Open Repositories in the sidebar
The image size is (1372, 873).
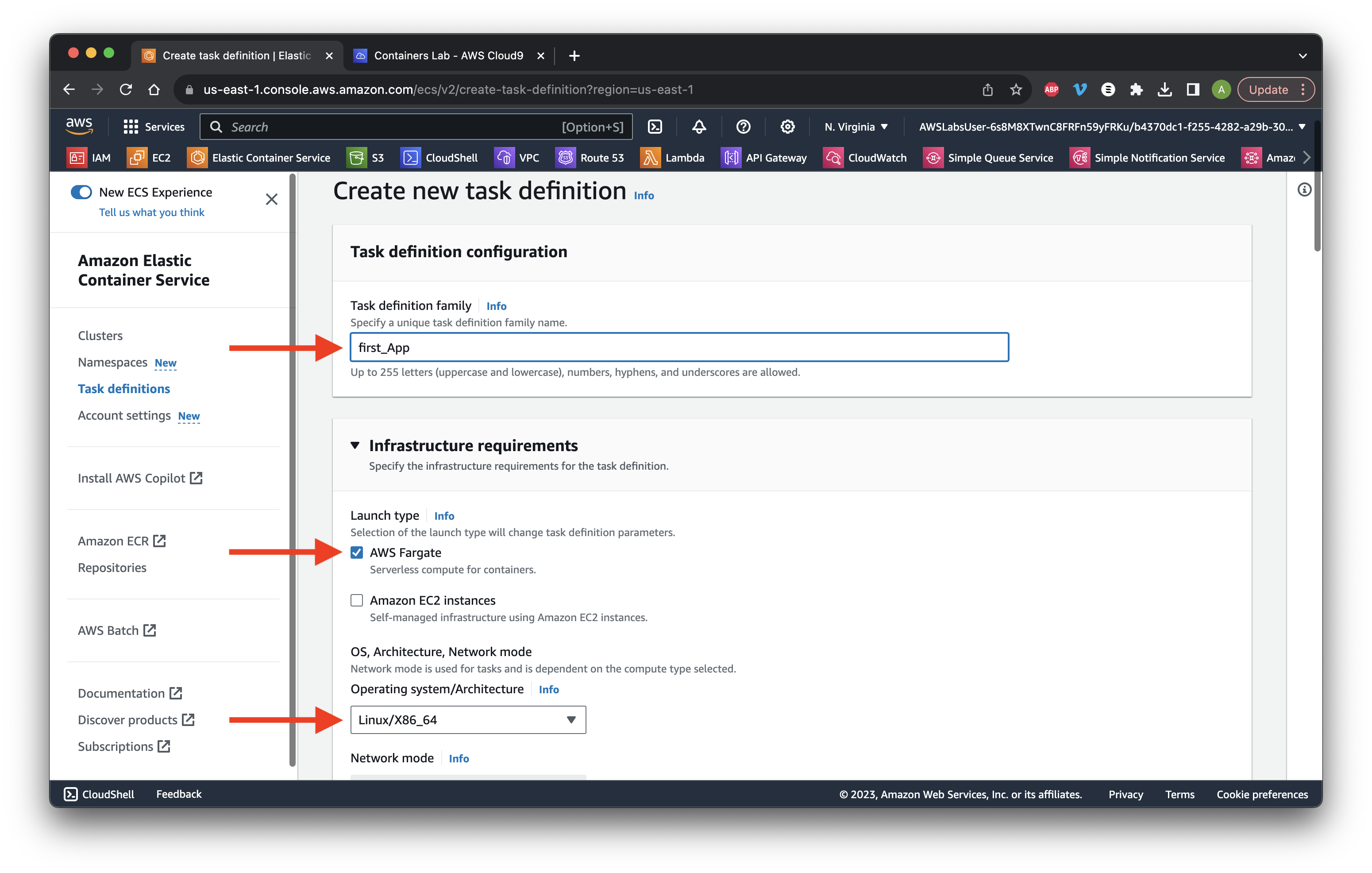point(112,568)
